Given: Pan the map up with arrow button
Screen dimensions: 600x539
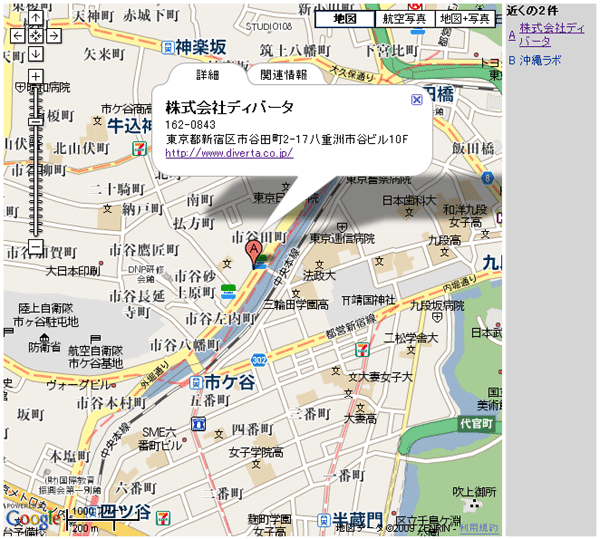Looking at the screenshot, I should pos(36,18).
